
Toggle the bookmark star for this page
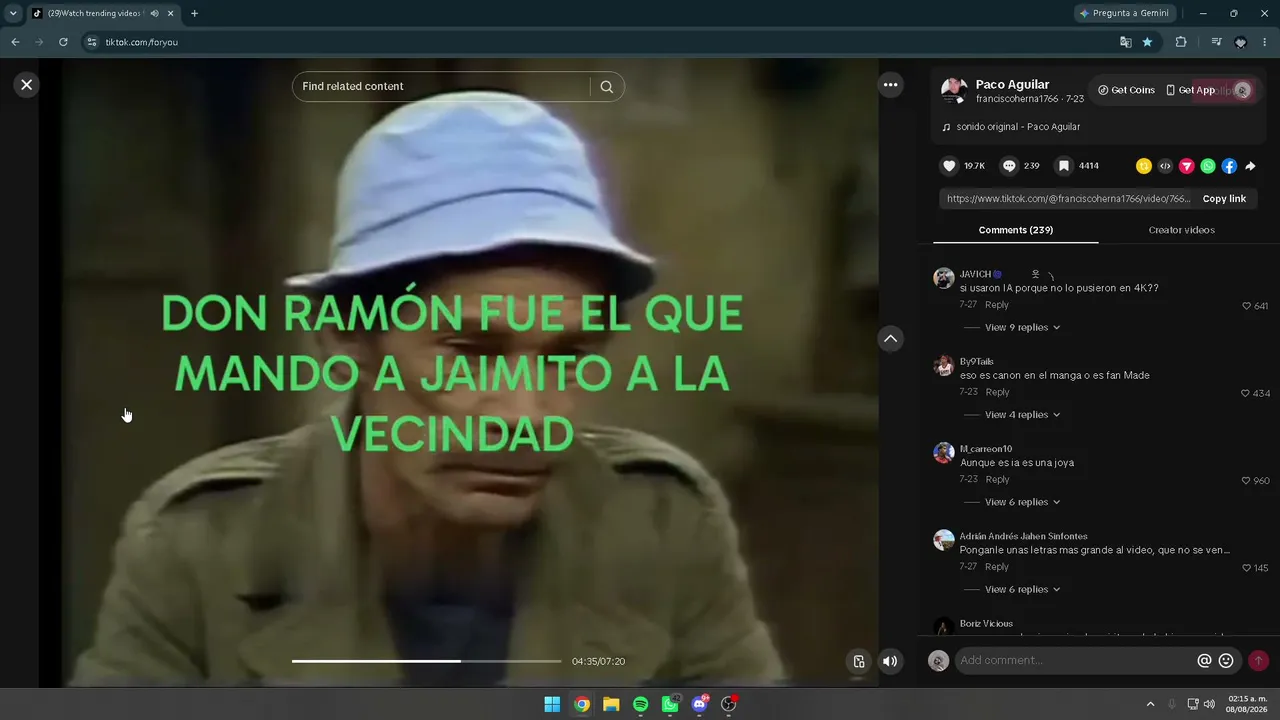pos(1147,42)
